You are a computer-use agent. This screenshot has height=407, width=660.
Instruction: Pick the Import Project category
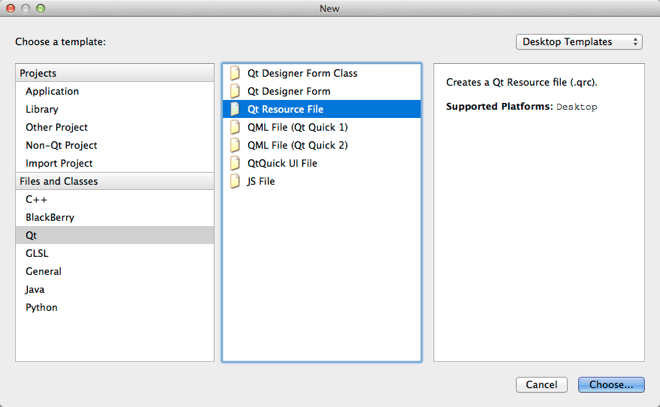click(59, 163)
